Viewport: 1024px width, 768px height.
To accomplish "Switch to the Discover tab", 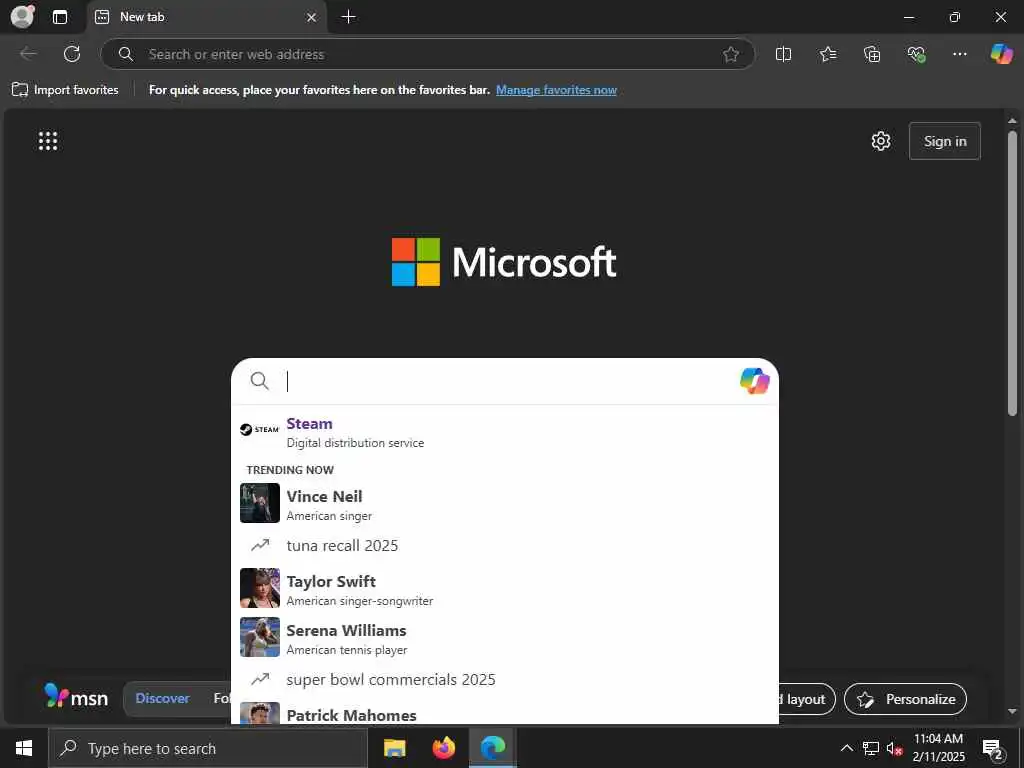I will tap(162, 699).
